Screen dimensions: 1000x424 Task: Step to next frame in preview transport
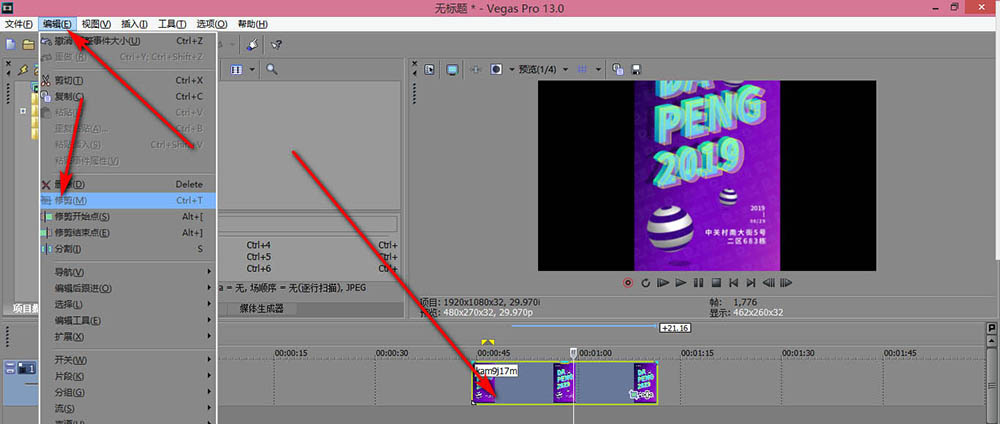pyautogui.click(x=786, y=282)
